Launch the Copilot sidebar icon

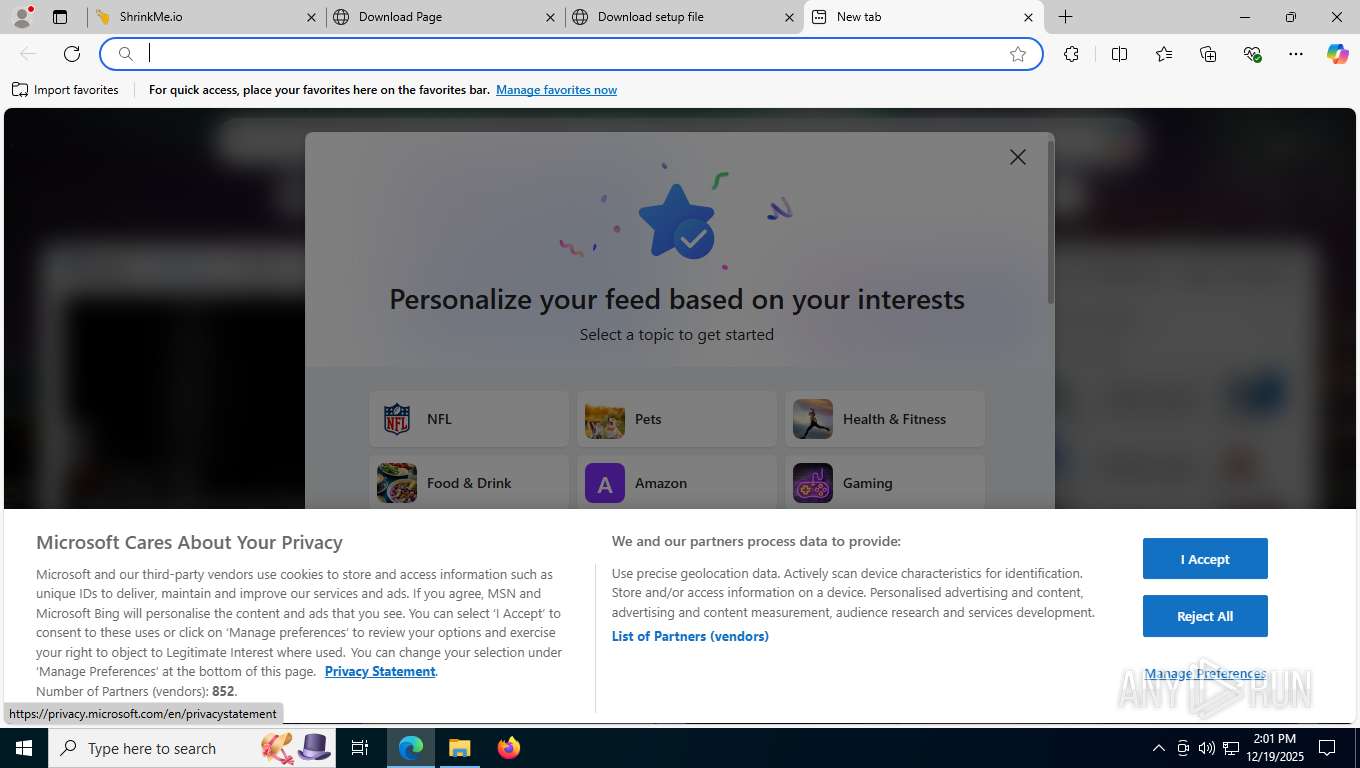click(1338, 54)
